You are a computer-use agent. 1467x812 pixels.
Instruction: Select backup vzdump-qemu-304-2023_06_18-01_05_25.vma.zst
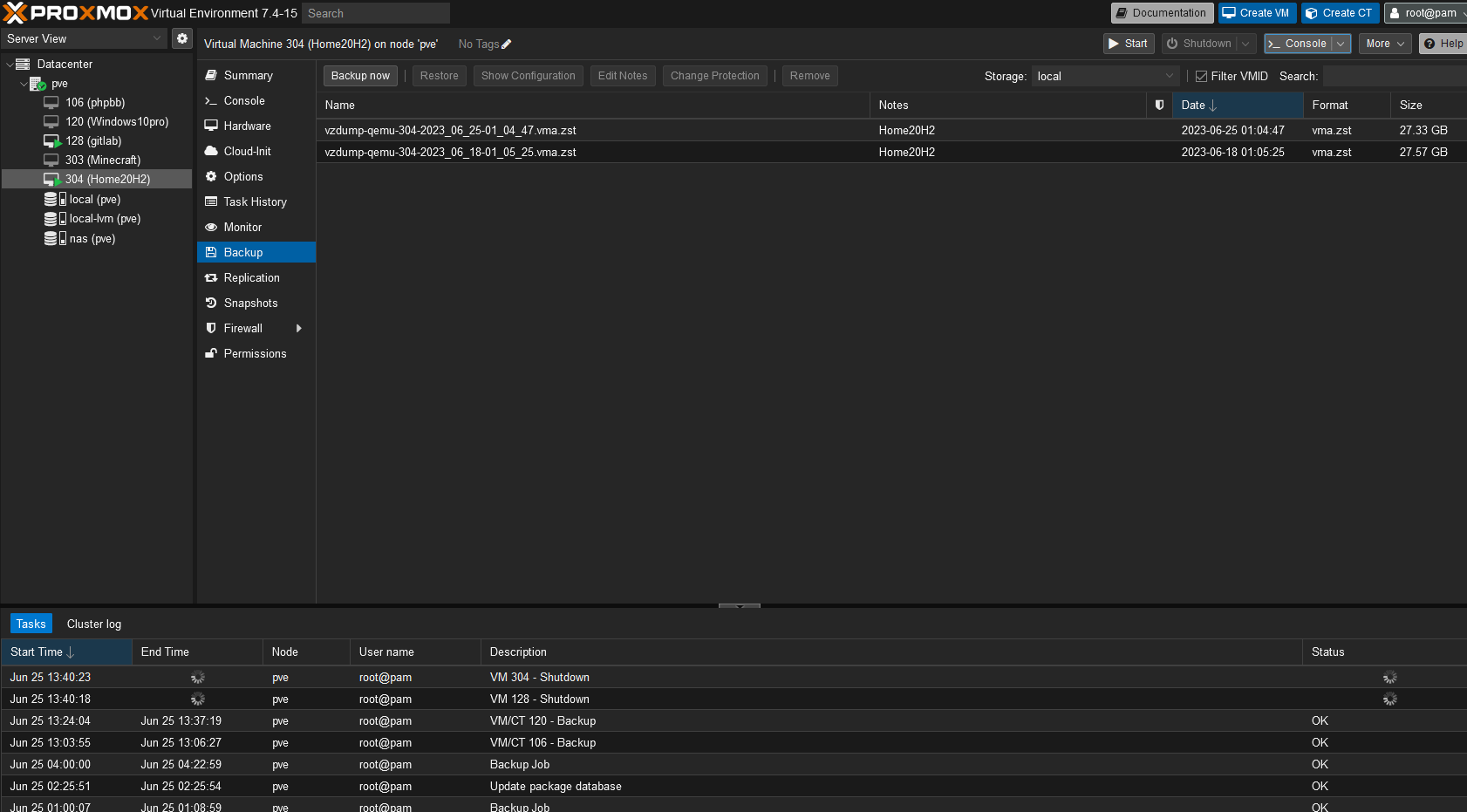click(x=890, y=152)
